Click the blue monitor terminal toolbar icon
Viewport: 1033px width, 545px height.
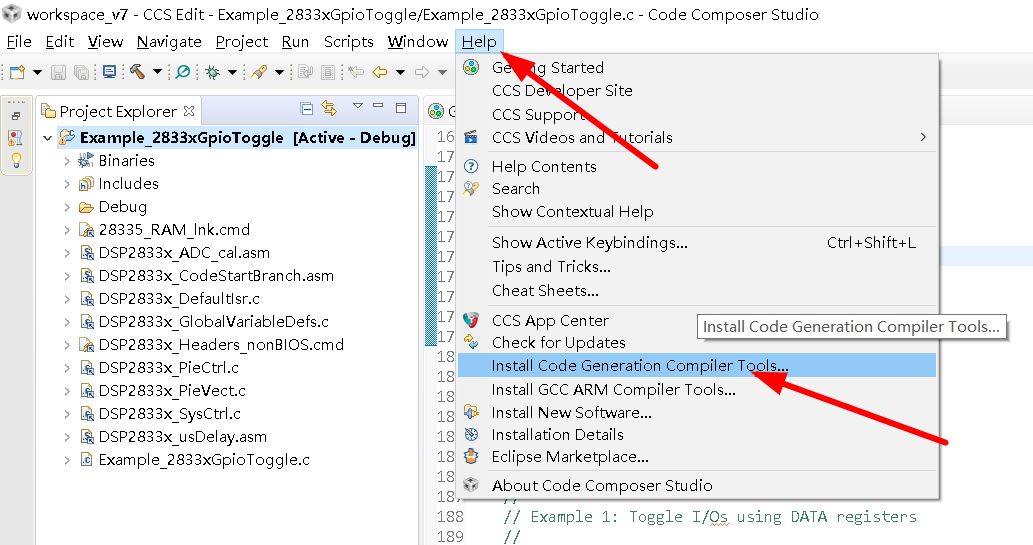tap(109, 71)
